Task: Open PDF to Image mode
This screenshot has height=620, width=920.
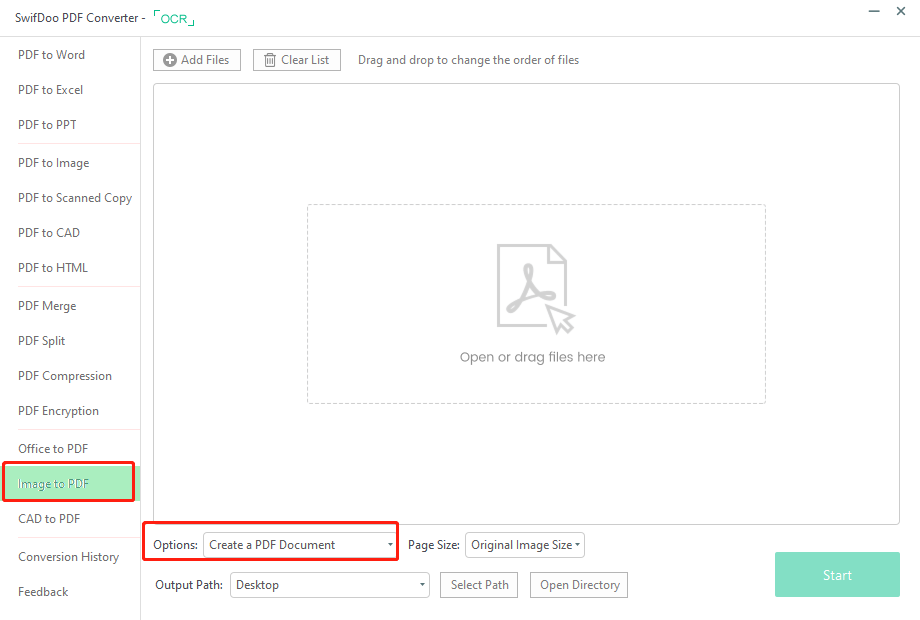Action: tap(53, 162)
